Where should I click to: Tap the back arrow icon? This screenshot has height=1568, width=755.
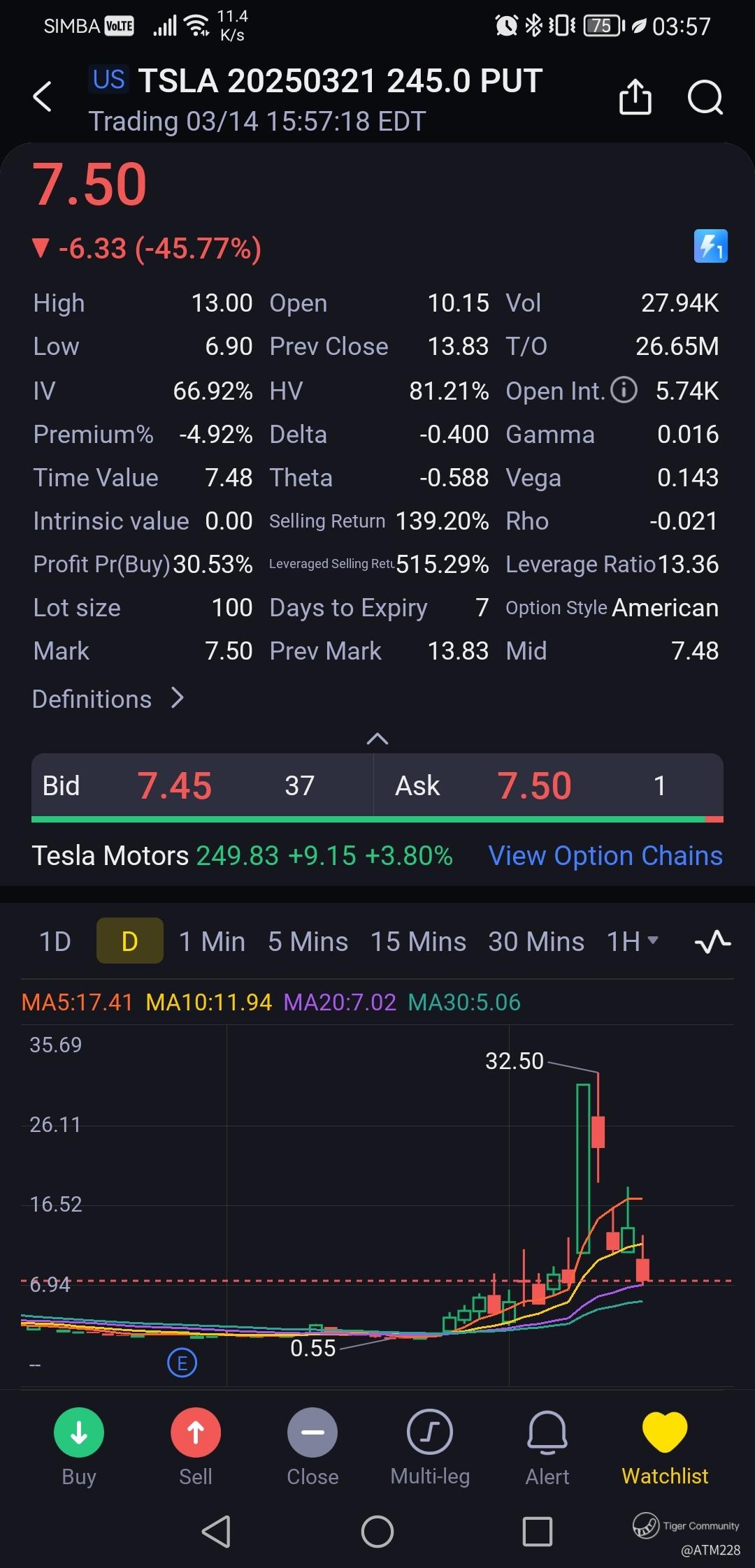pyautogui.click(x=43, y=96)
